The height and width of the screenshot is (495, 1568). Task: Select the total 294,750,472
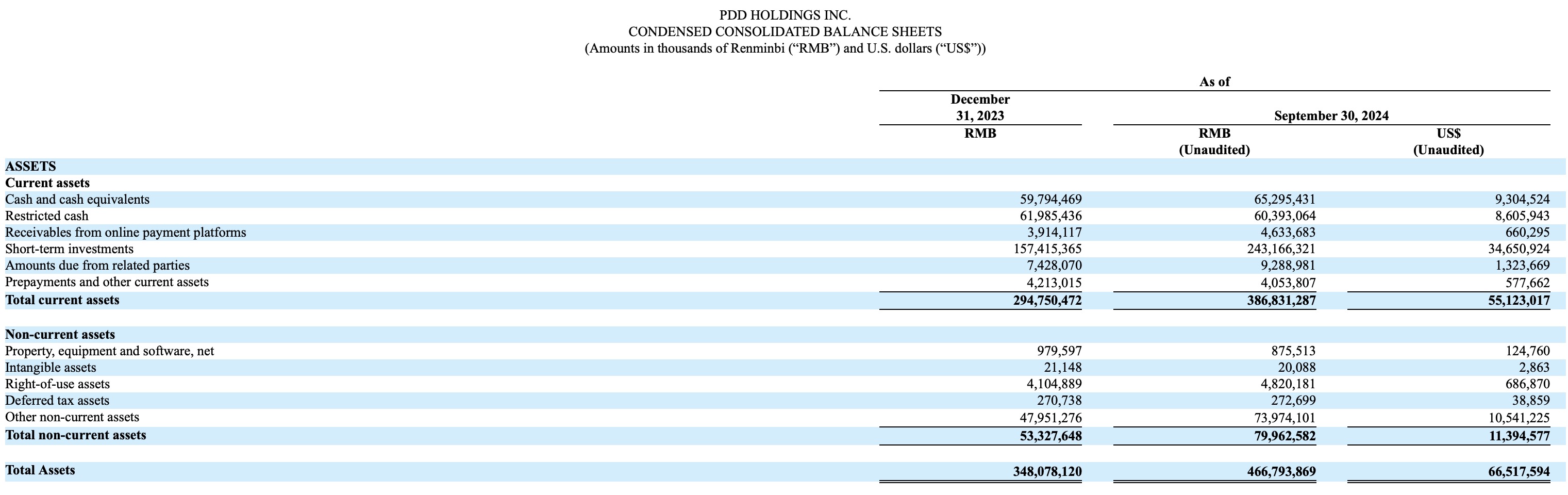point(1047,300)
